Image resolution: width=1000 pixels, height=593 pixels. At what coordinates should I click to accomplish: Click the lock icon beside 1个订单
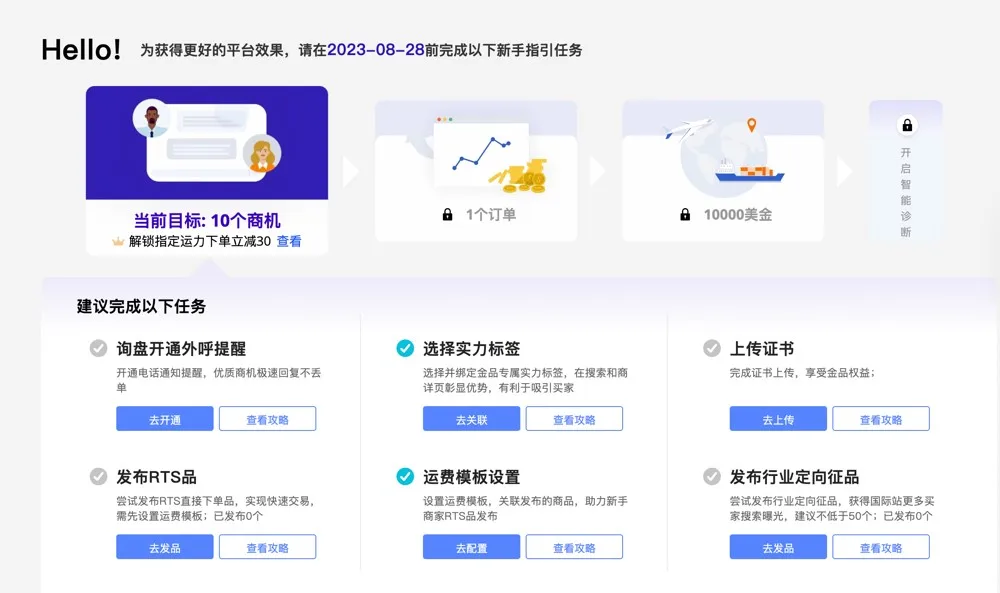(x=448, y=215)
